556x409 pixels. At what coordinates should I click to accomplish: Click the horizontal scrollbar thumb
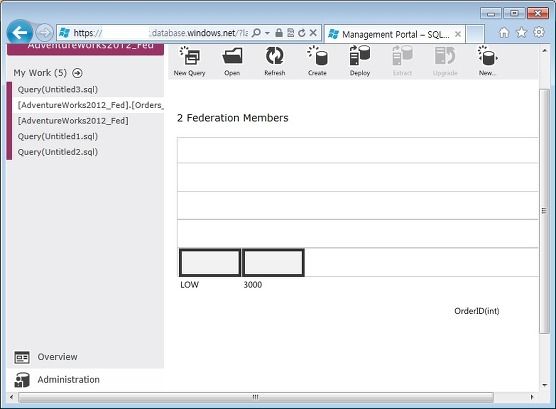pyautogui.click(x=255, y=397)
